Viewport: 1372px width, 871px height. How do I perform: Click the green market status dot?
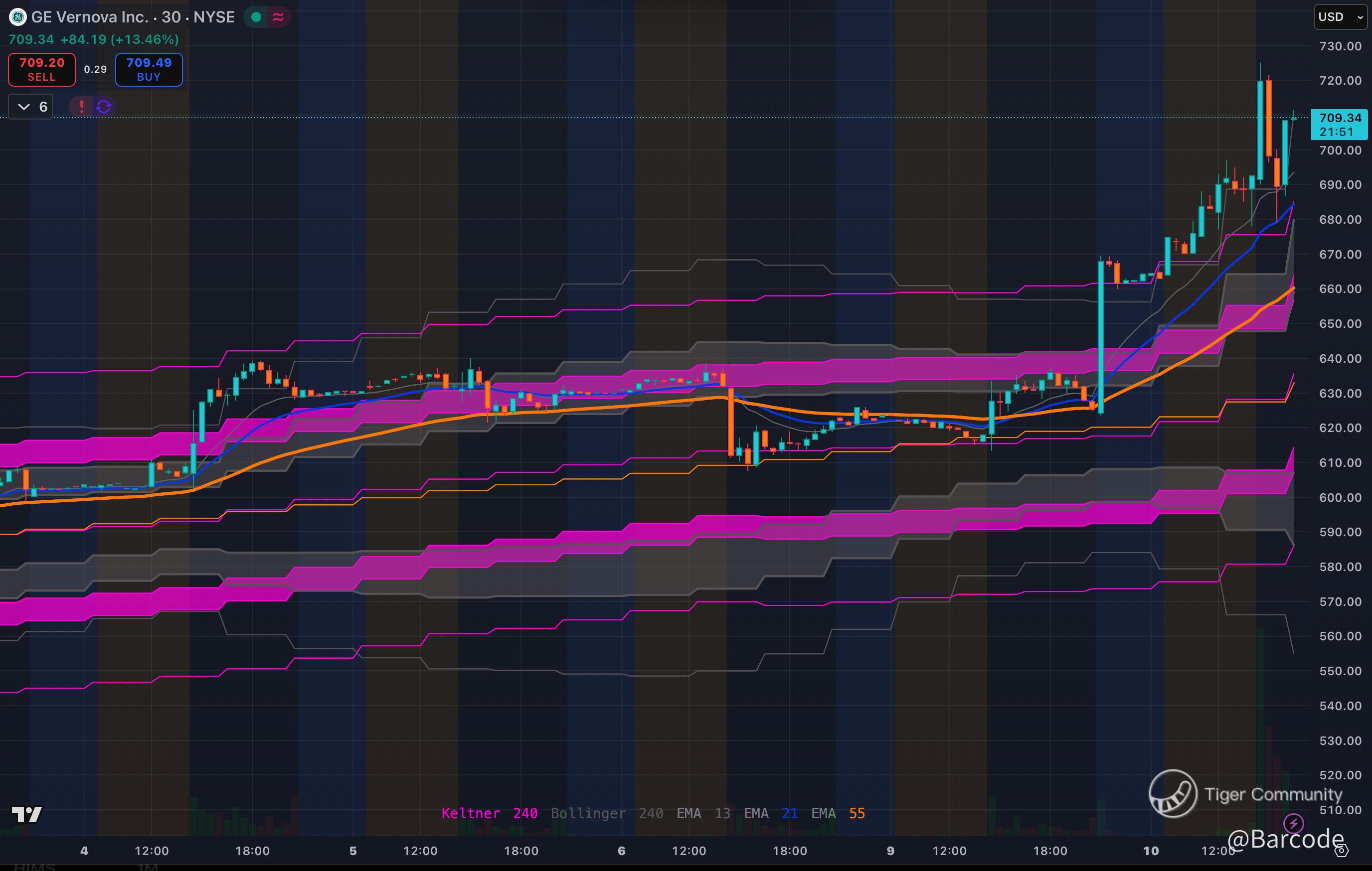point(256,17)
